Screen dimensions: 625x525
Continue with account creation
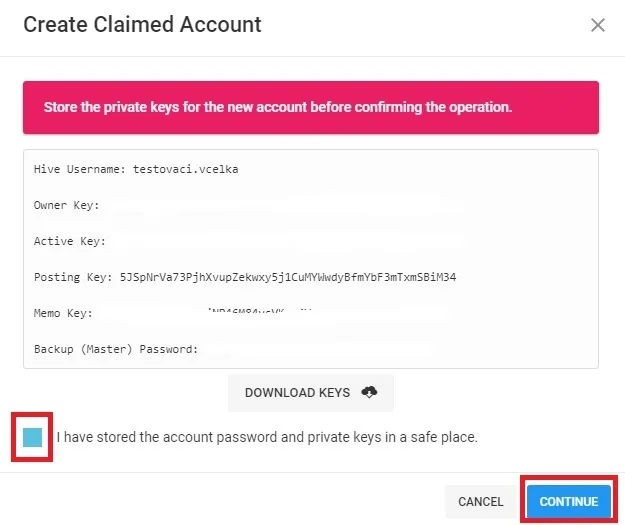point(568,501)
